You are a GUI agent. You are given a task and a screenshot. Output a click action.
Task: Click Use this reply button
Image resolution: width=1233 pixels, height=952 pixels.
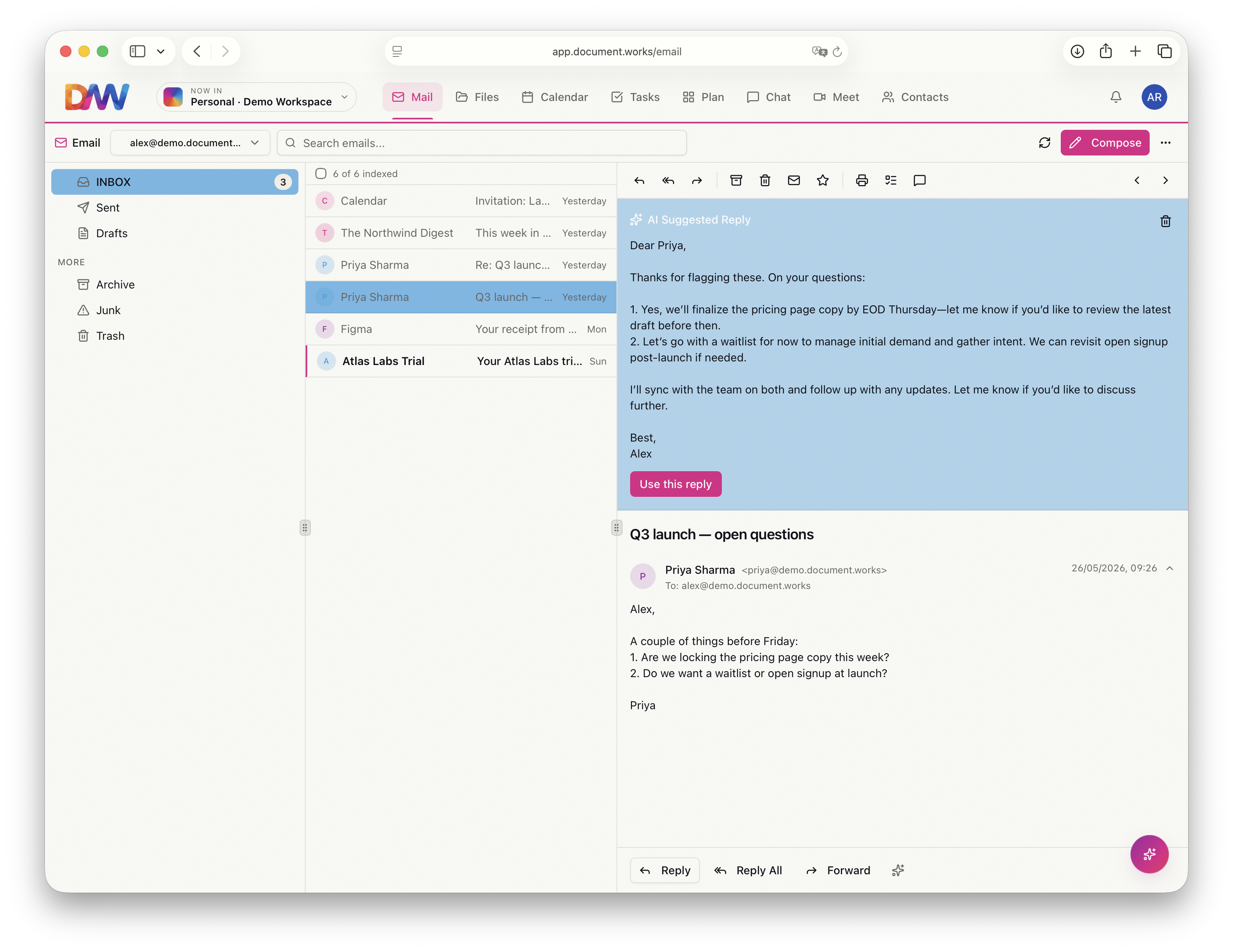pos(675,484)
